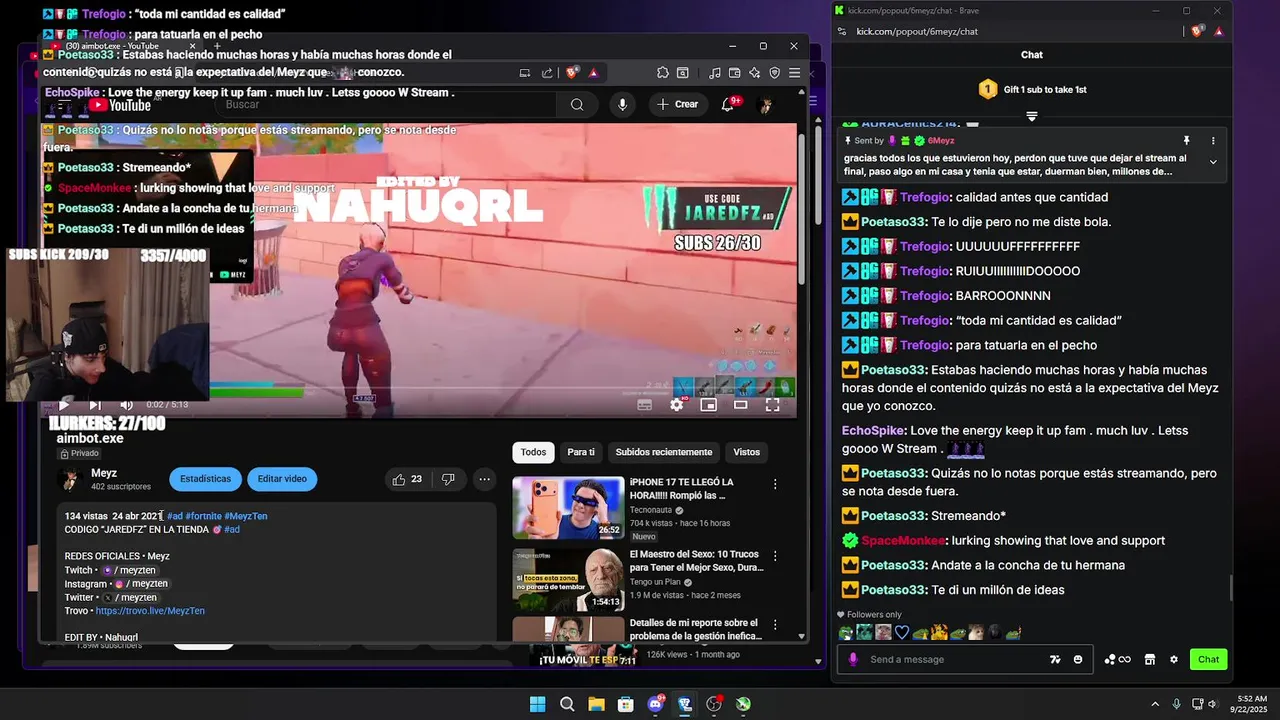
Task: Open Windows Start menu
Action: point(537,704)
